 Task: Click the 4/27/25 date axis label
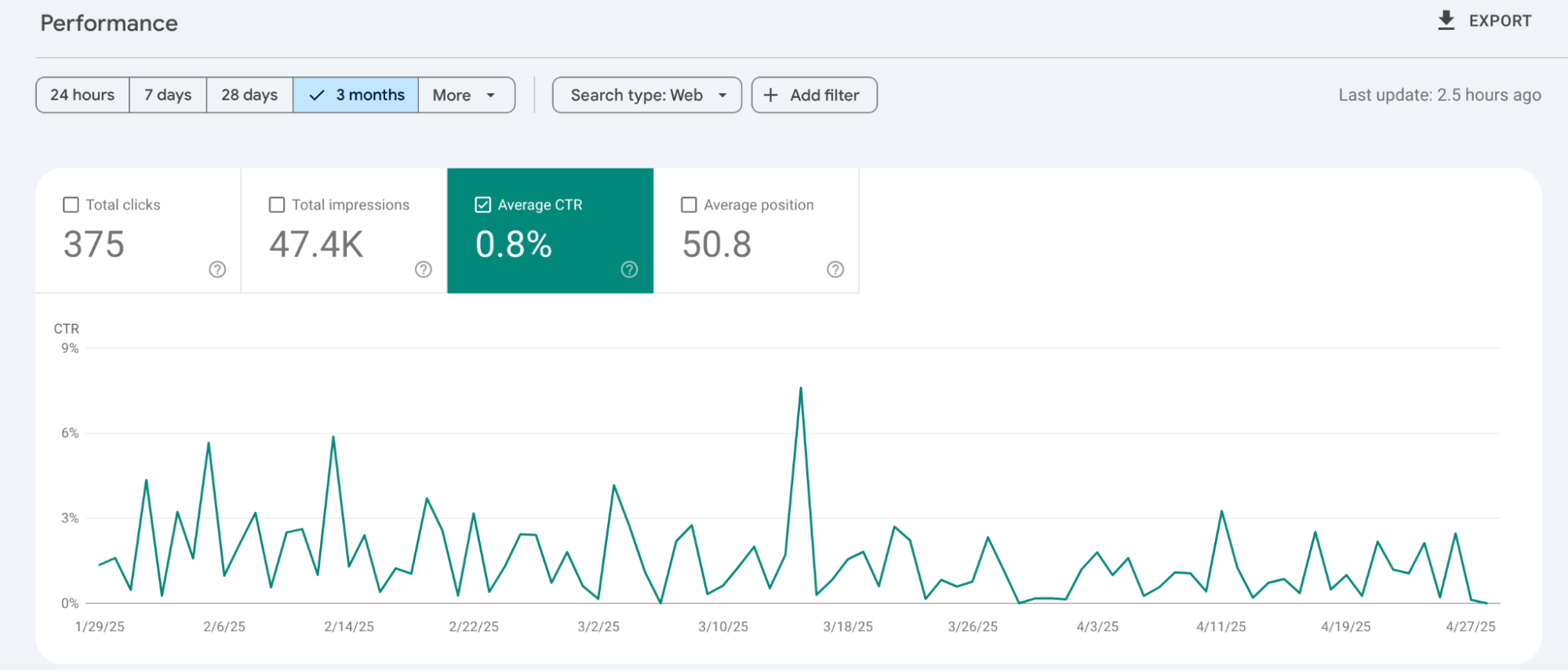tap(1471, 627)
